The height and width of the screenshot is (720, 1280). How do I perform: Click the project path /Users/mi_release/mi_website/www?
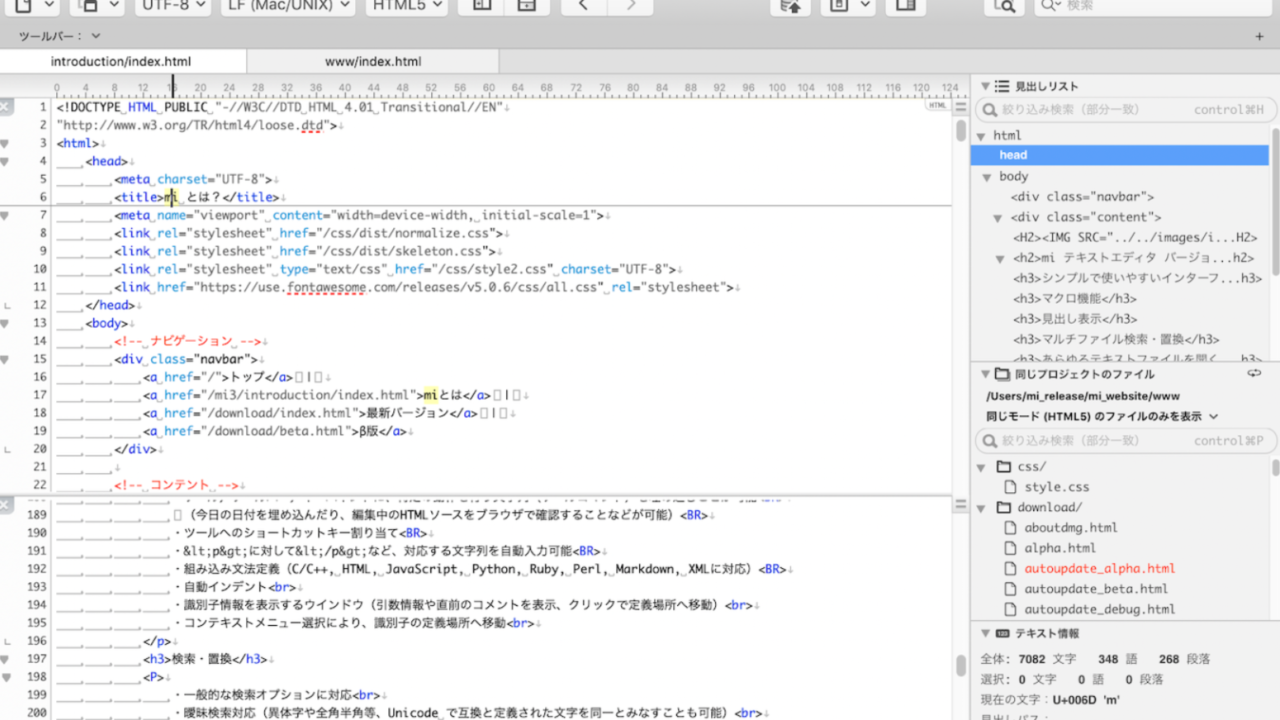pyautogui.click(x=1083, y=396)
